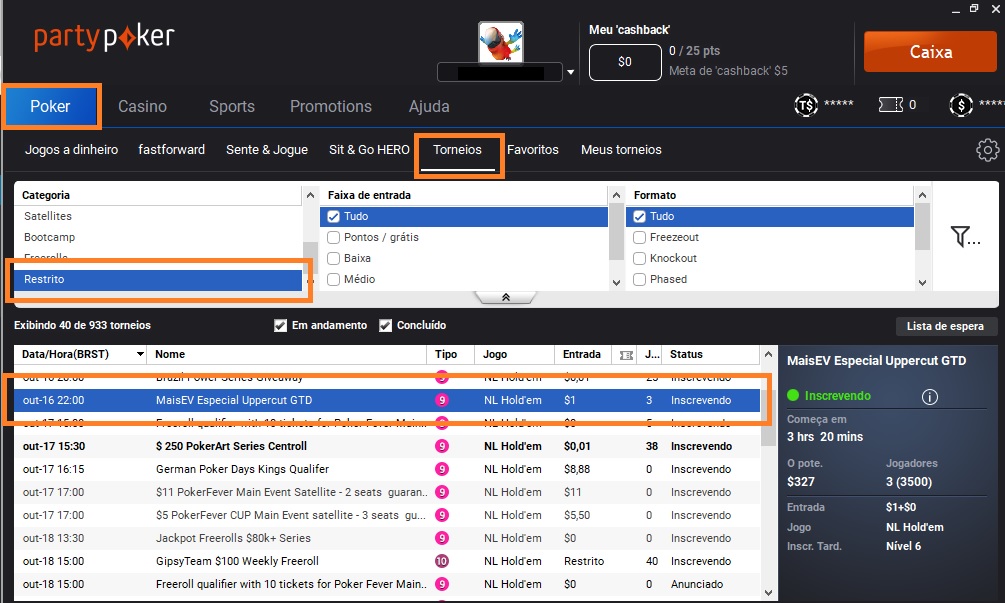This screenshot has height=603, width=1005.
Task: Open the Meus torneios tab
Action: tap(621, 150)
